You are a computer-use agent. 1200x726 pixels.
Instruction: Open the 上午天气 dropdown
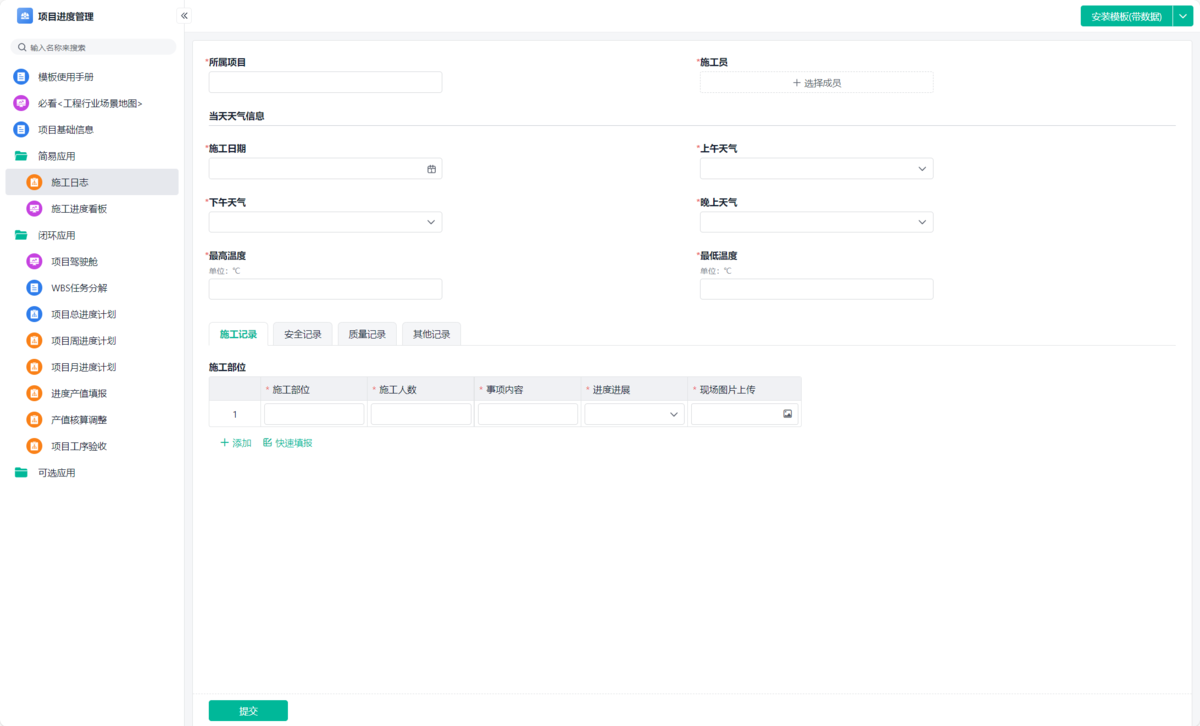click(x=816, y=169)
